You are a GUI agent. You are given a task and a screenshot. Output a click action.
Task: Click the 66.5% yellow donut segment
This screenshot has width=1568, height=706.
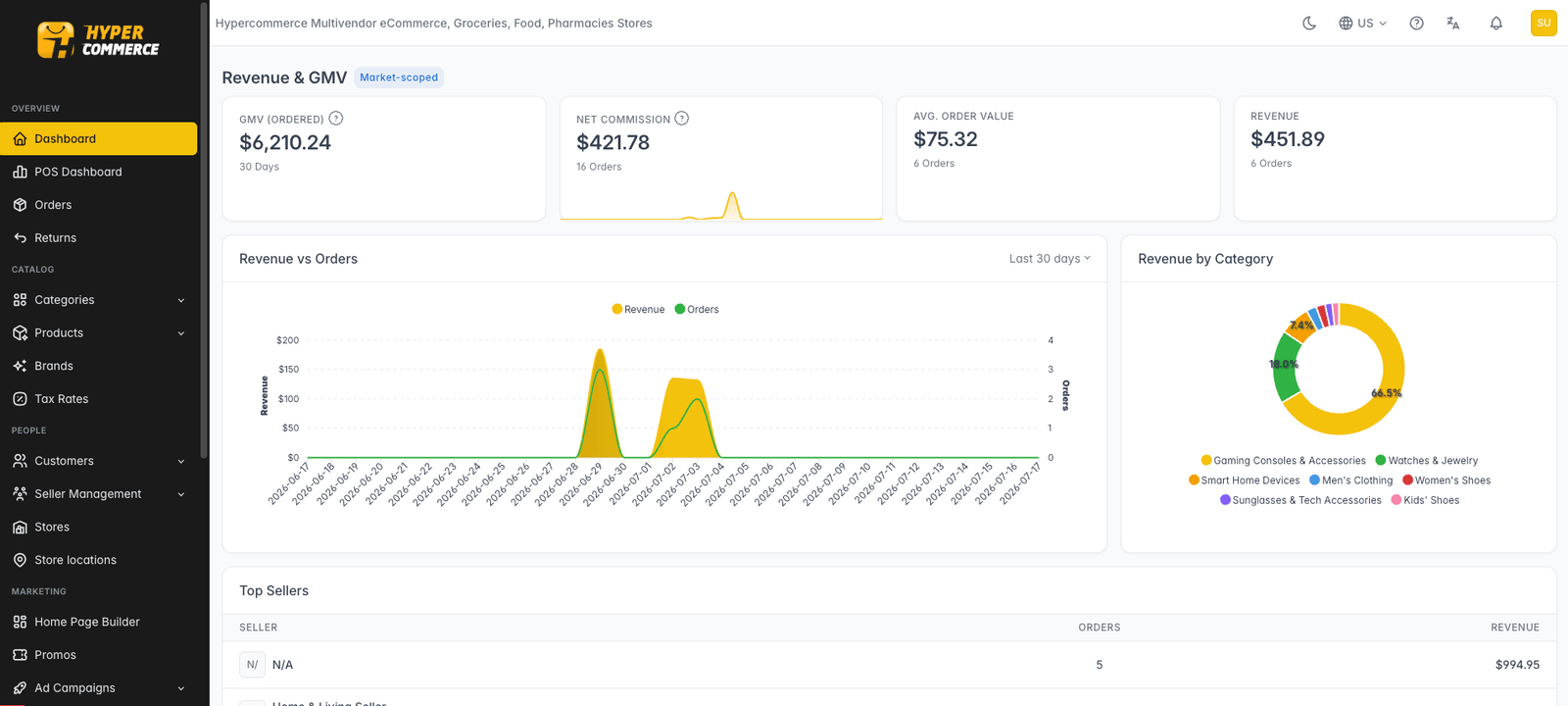(1386, 393)
